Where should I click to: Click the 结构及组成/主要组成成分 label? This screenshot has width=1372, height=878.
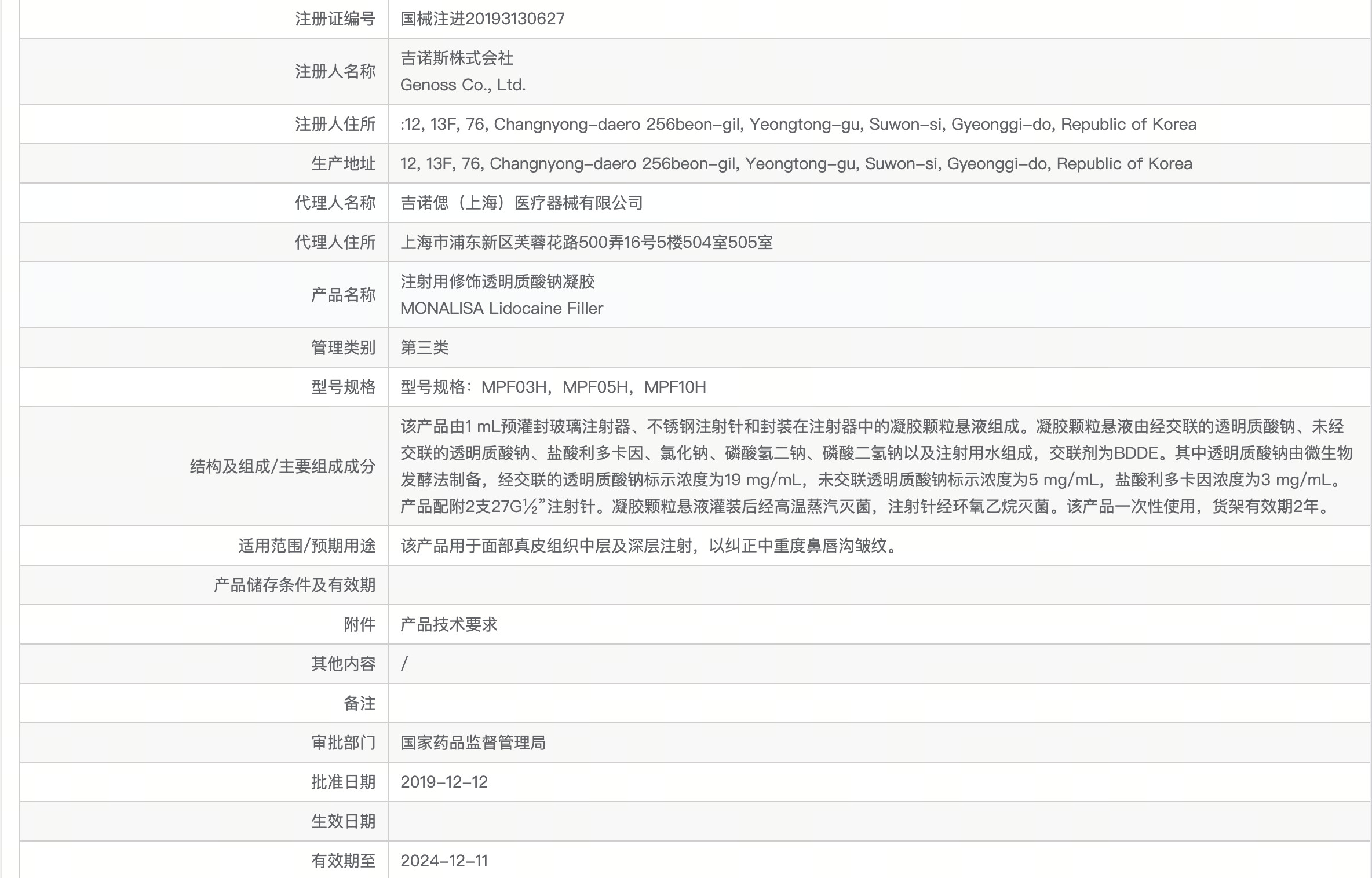click(283, 466)
